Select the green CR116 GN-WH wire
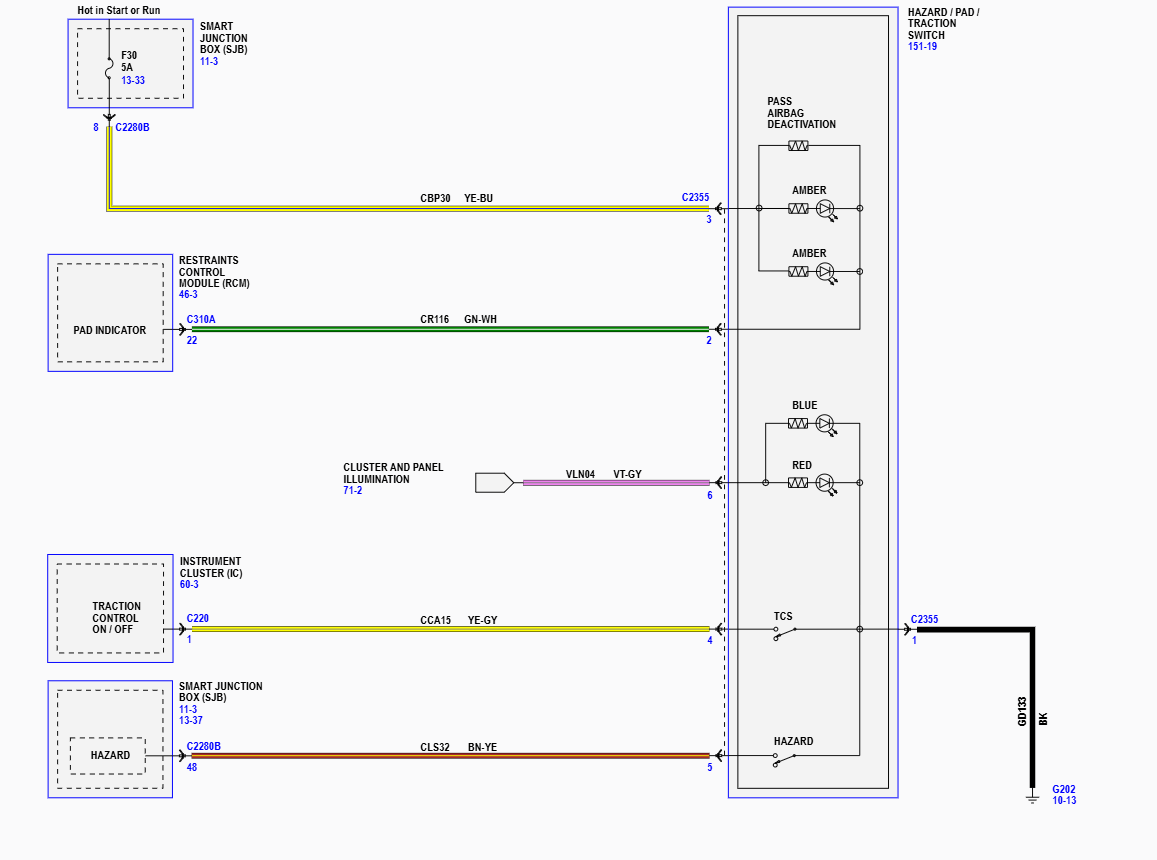Screen dimensions: 1157x860 click(x=450, y=329)
